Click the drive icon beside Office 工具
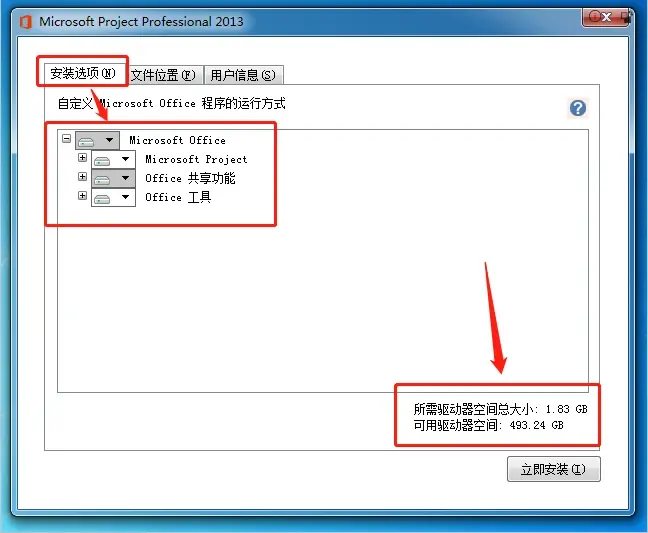The height and width of the screenshot is (533, 648). (102, 199)
